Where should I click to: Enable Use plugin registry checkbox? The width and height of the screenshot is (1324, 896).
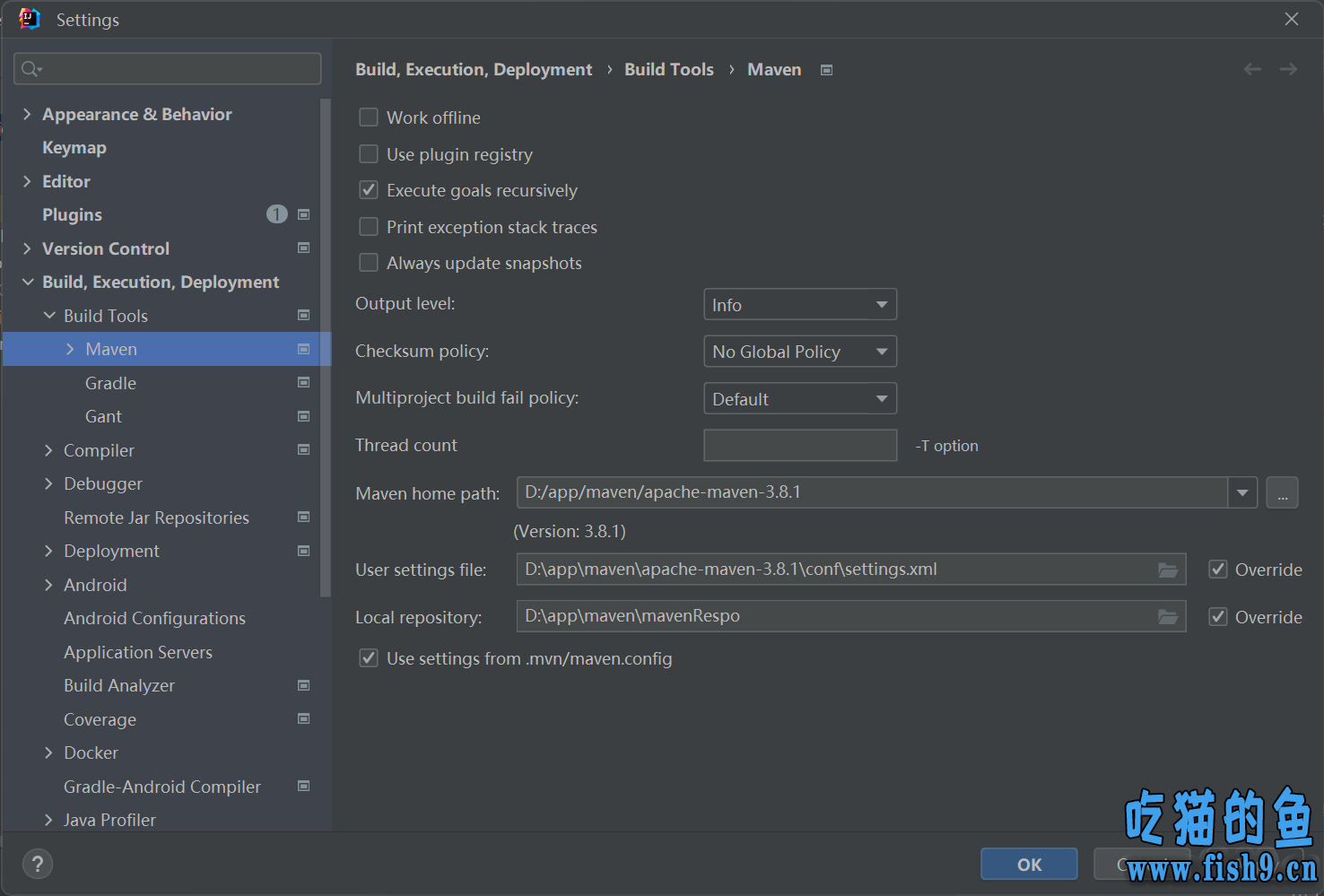coord(369,154)
